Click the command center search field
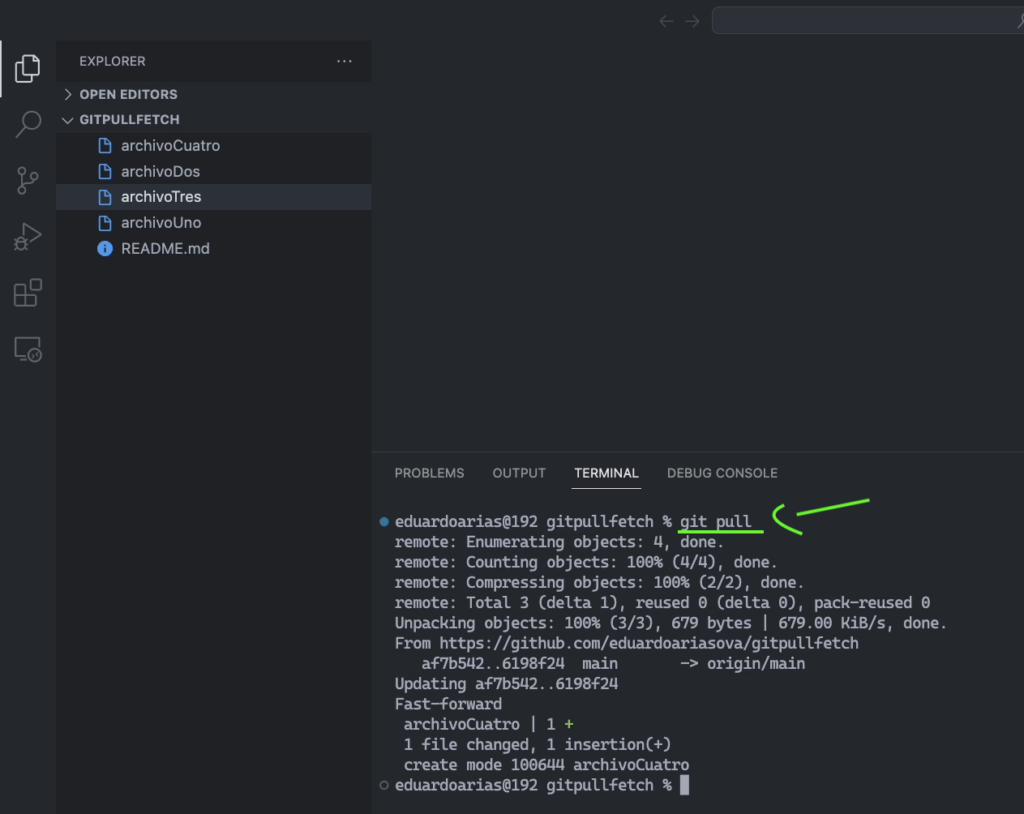The height and width of the screenshot is (814, 1024). (868, 20)
